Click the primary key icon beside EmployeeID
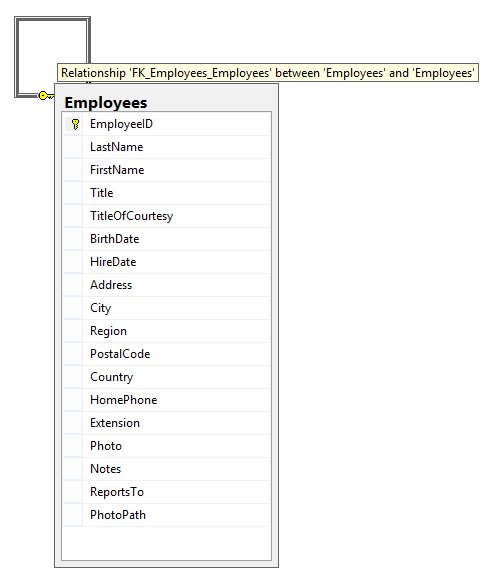This screenshot has width=492, height=577. 75,124
